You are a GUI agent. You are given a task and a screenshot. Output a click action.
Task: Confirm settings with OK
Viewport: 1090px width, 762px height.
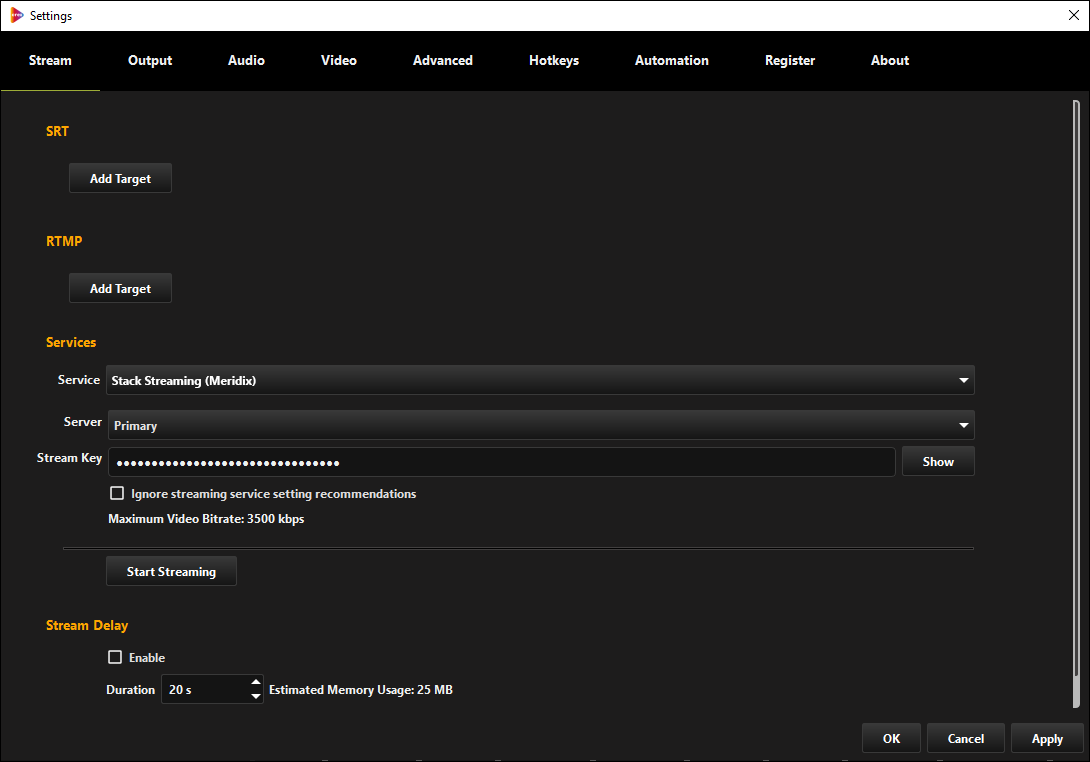click(891, 738)
